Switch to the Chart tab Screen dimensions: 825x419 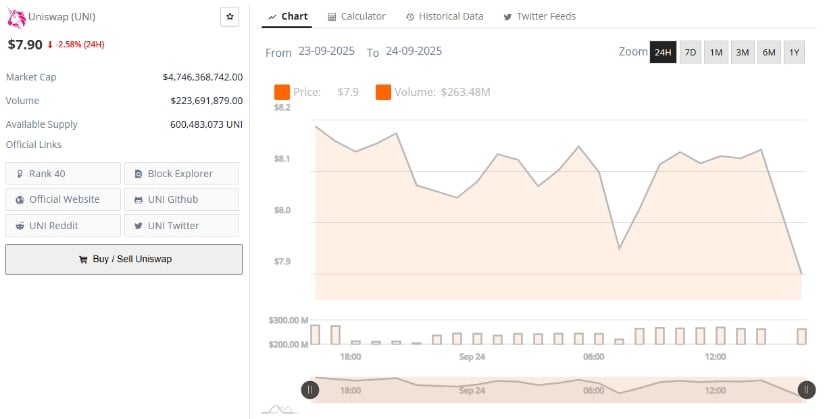pyautogui.click(x=287, y=17)
